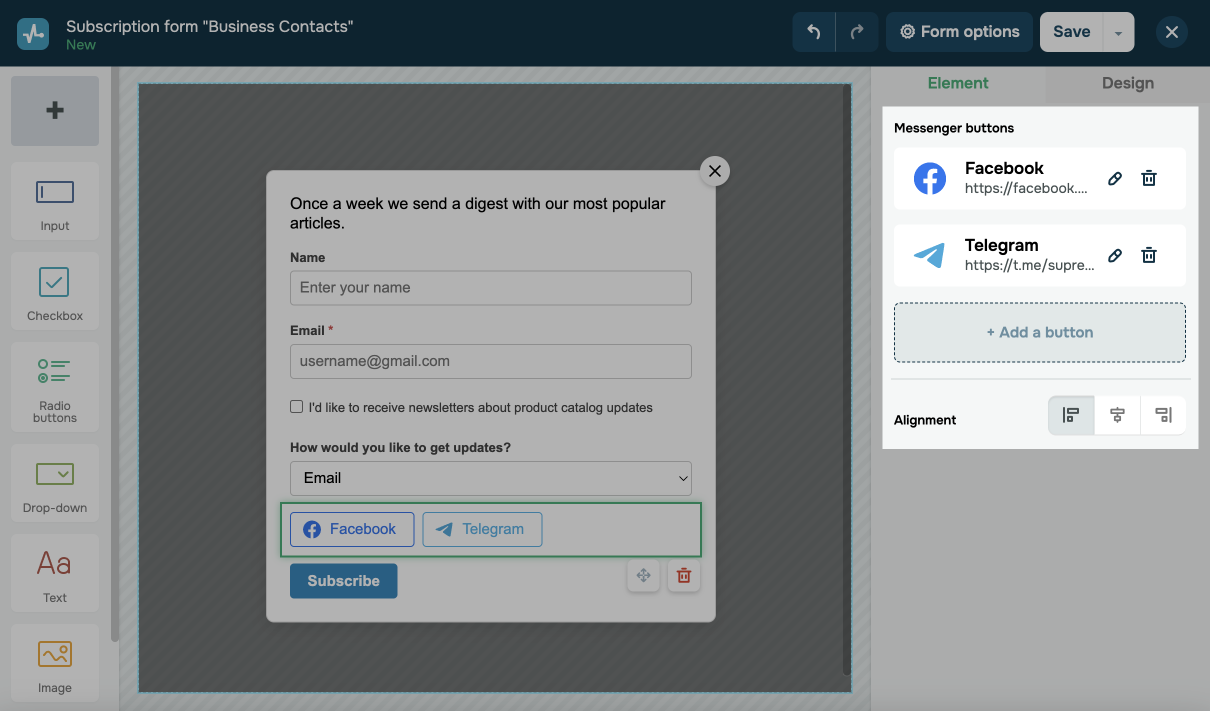Switch to the Element tab
This screenshot has height=711, width=1210.
(957, 84)
